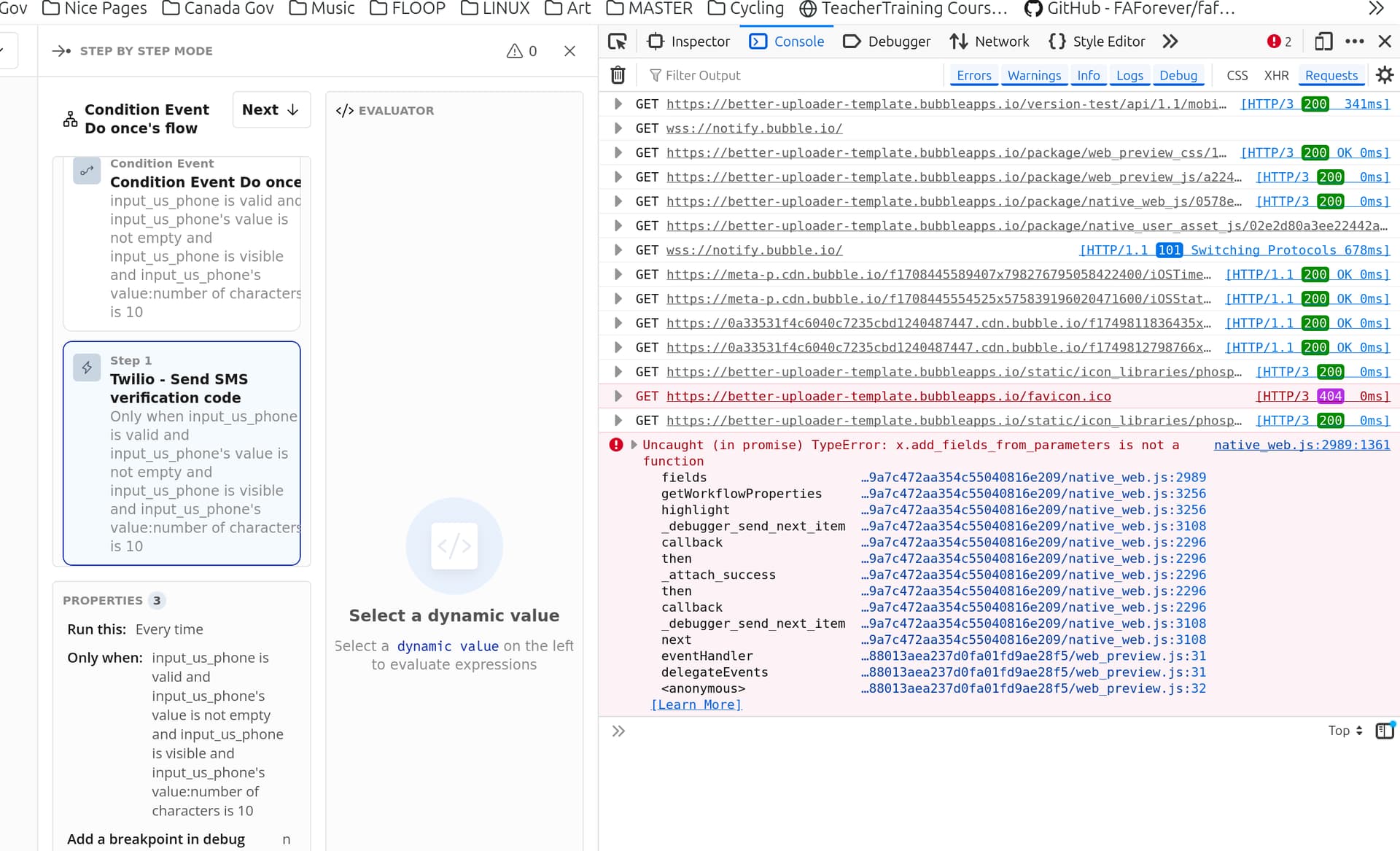Toggle the Info filter

(1088, 75)
